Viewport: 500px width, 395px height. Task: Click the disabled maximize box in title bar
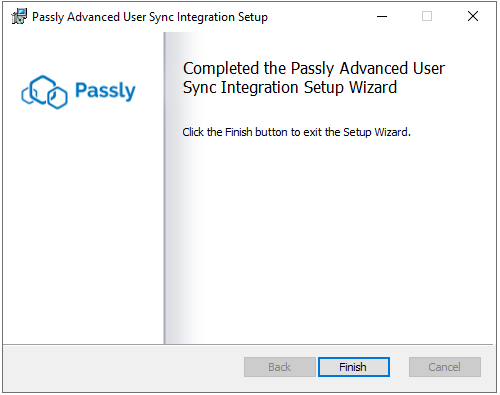427,16
